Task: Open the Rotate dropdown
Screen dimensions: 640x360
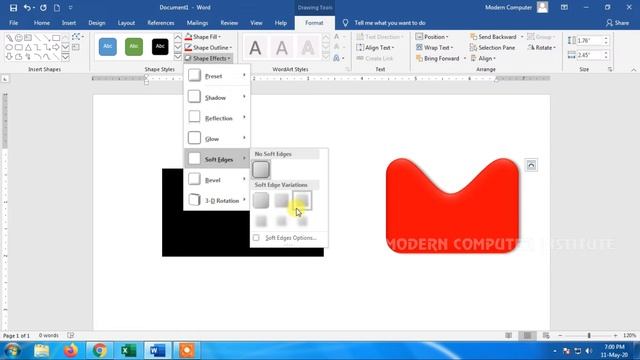Action: pyautogui.click(x=542, y=47)
